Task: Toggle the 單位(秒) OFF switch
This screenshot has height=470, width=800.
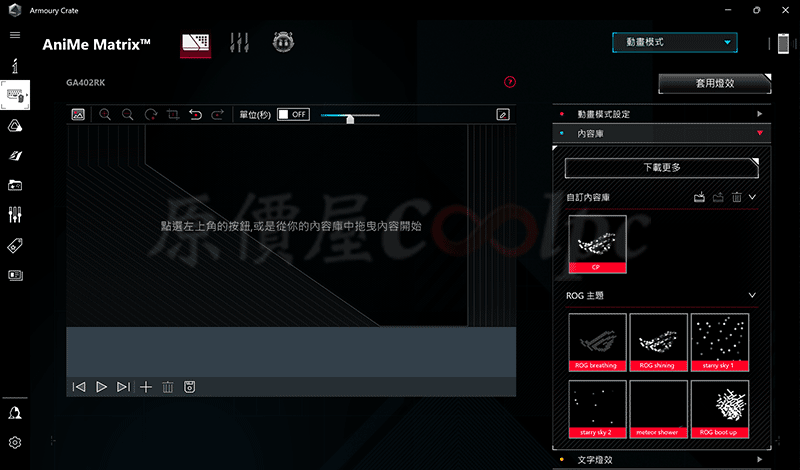Action: pos(293,114)
